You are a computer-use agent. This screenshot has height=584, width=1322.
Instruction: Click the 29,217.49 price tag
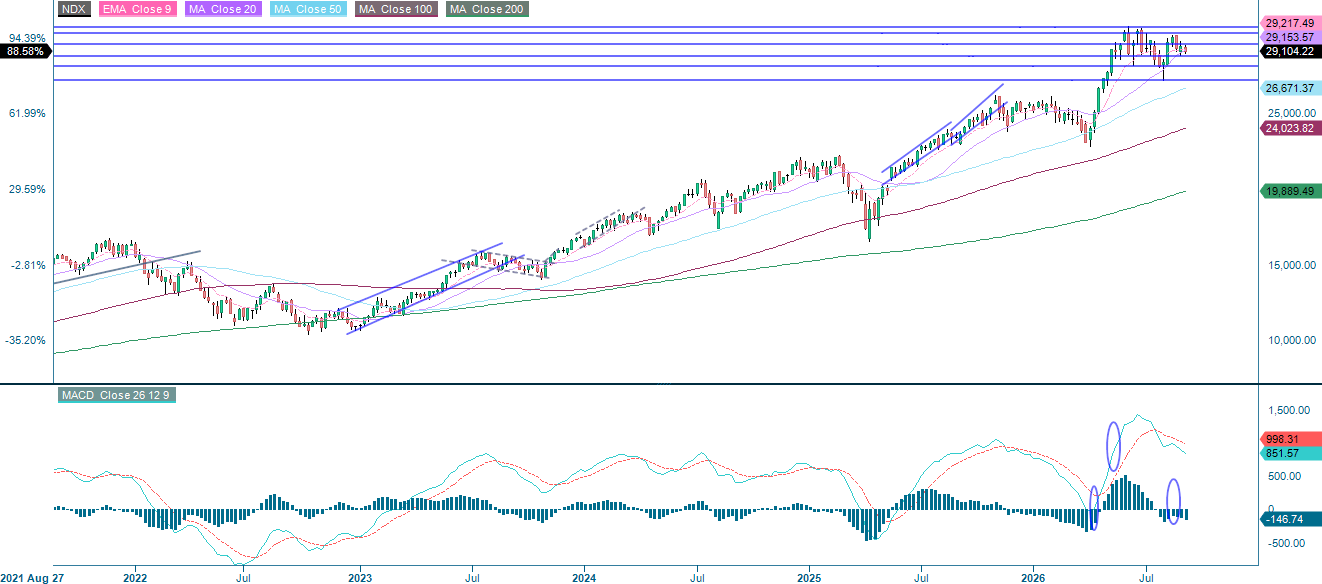pos(1289,23)
